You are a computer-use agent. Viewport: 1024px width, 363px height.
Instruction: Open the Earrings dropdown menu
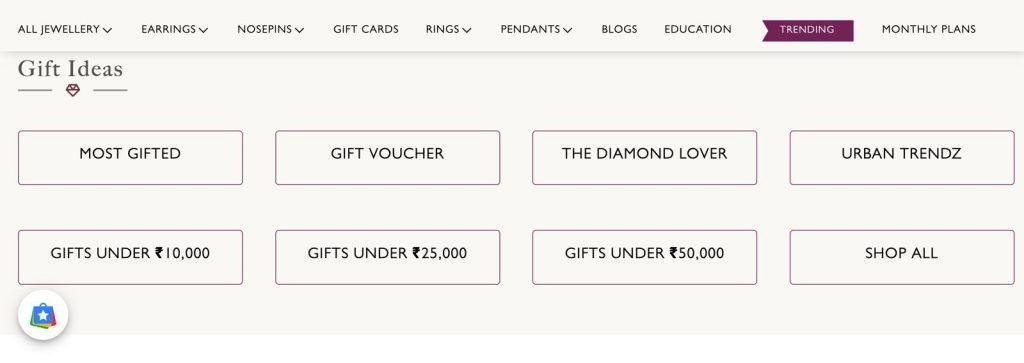tap(174, 29)
